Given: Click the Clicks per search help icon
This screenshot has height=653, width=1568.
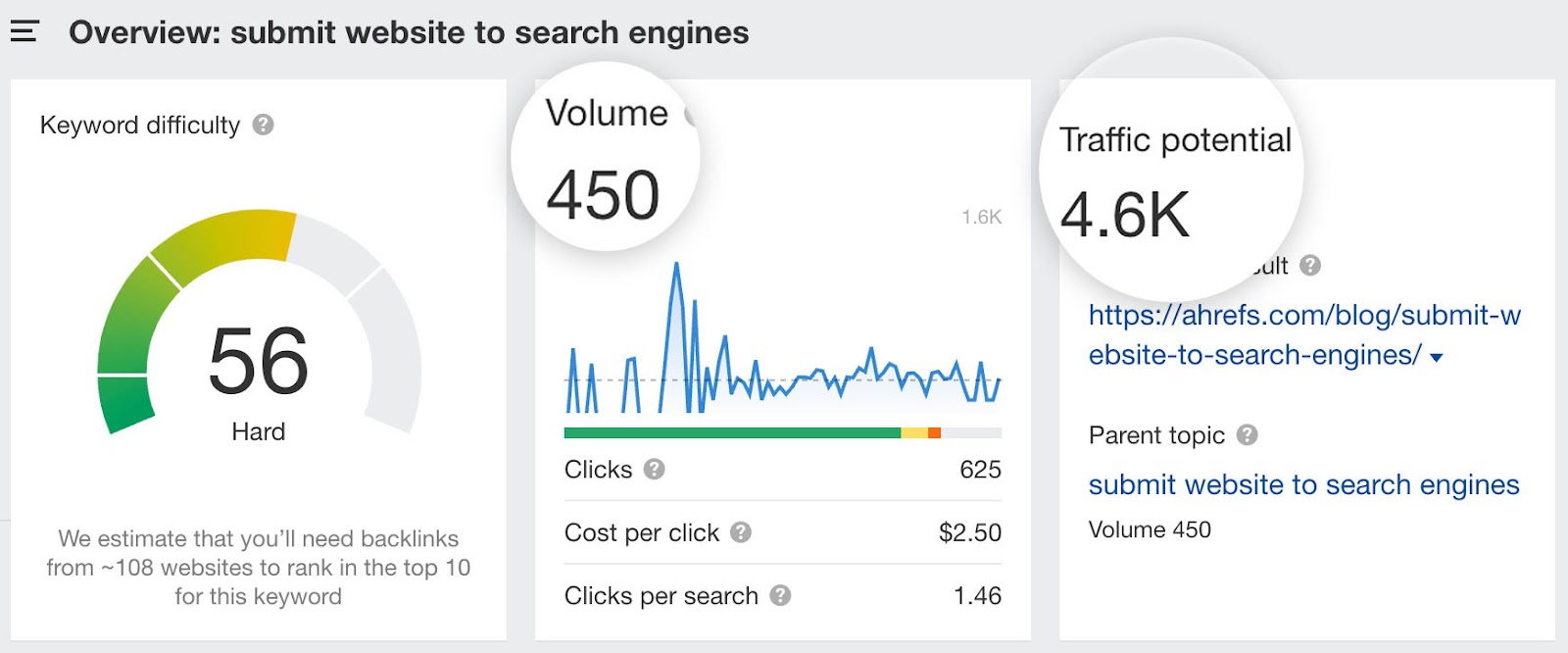Looking at the screenshot, I should (x=780, y=595).
